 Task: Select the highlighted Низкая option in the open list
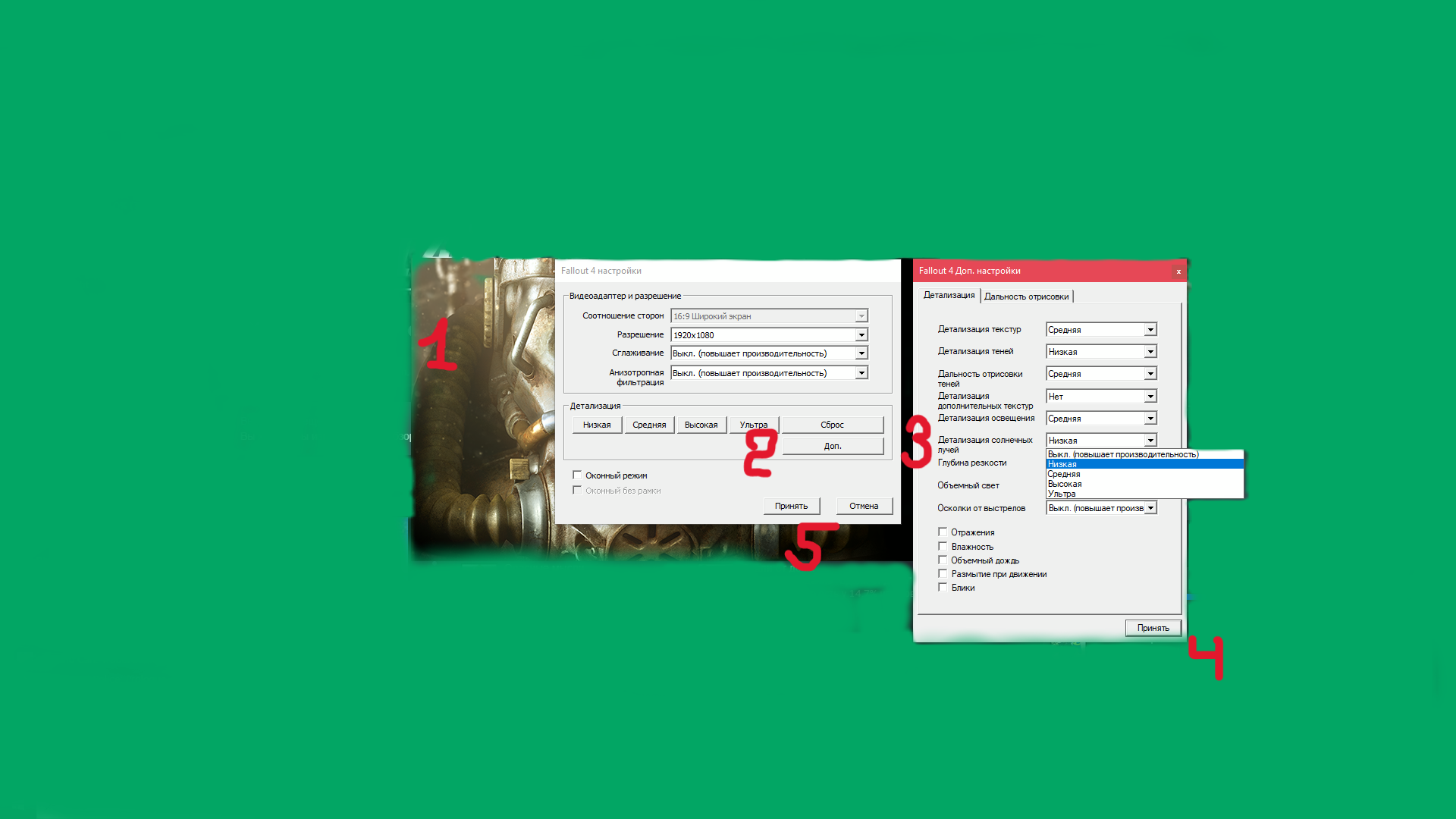pos(1145,464)
